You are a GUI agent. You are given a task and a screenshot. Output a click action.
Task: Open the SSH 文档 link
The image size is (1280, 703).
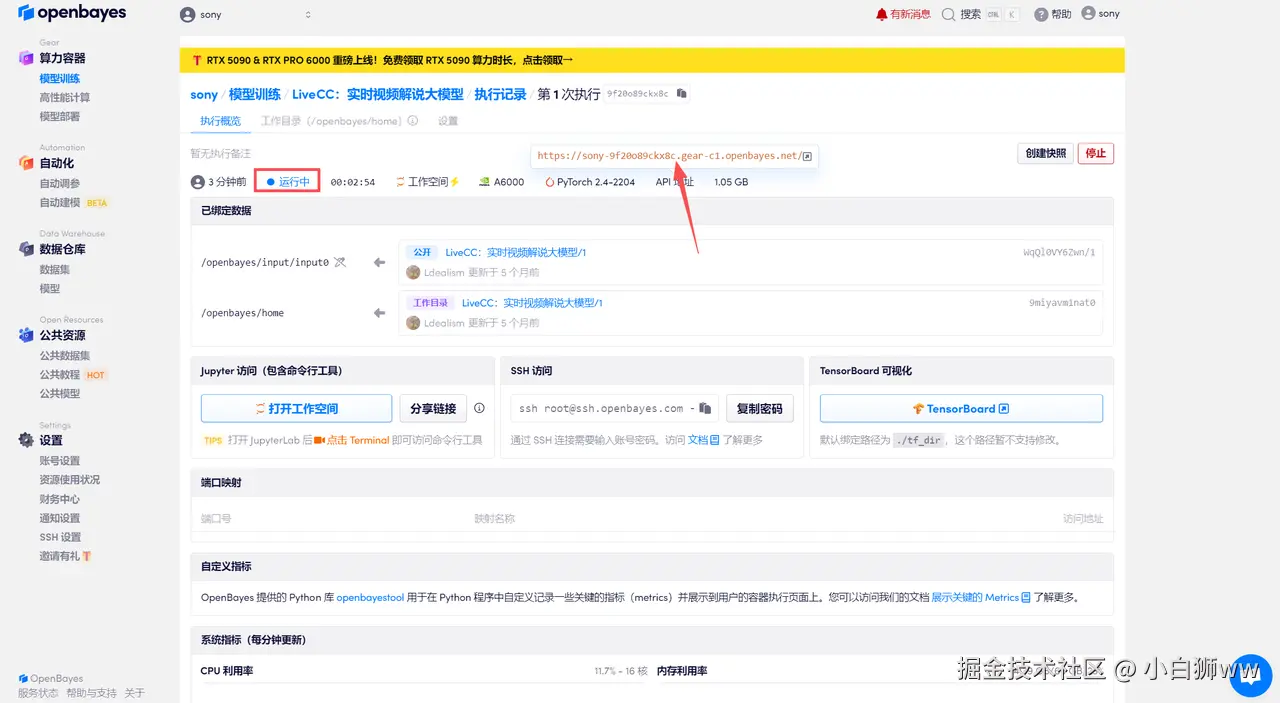[704, 440]
